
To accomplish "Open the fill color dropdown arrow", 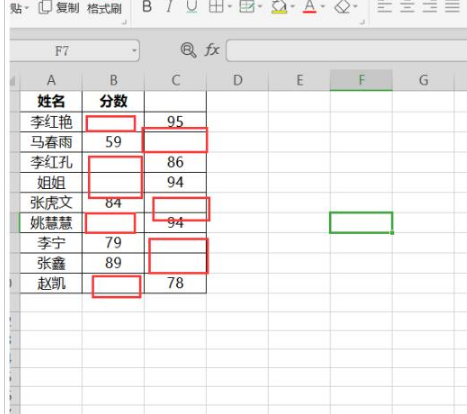I will tap(292, 6).
